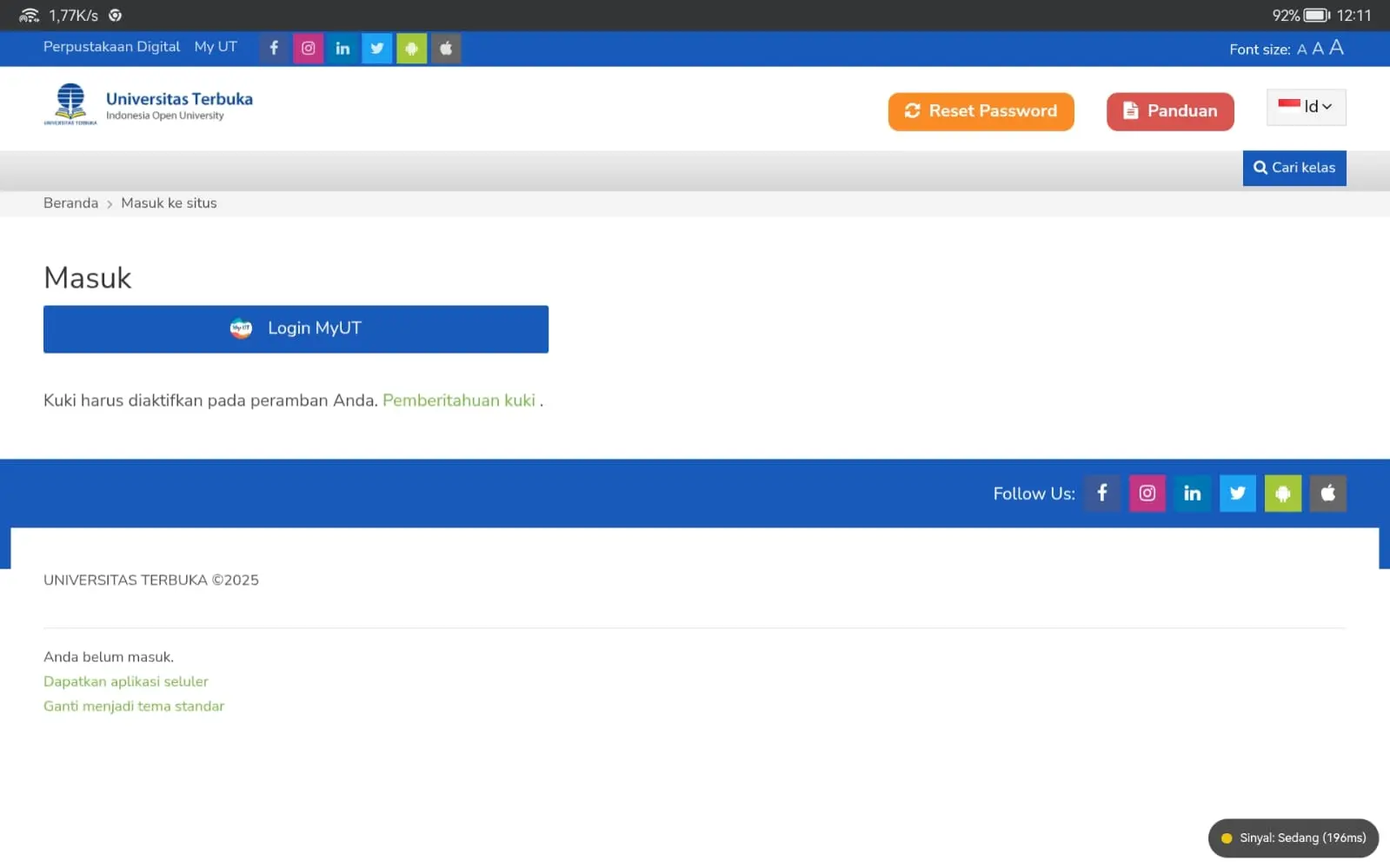
Task: Click Facebook icon beside Follow Us
Action: click(1102, 494)
